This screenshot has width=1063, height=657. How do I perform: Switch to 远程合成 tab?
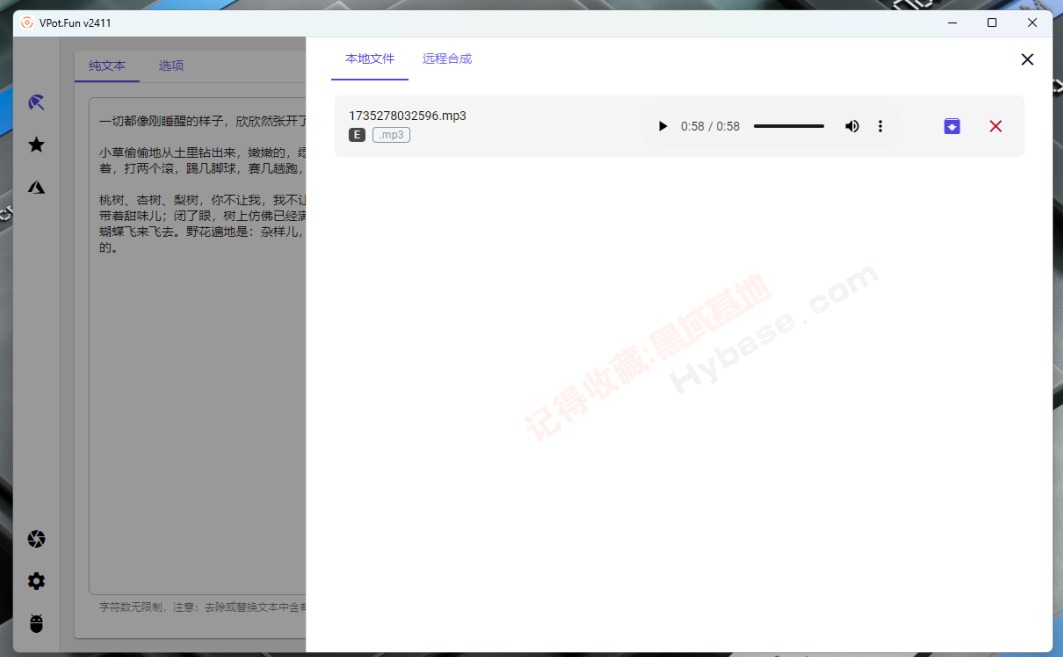click(x=447, y=59)
